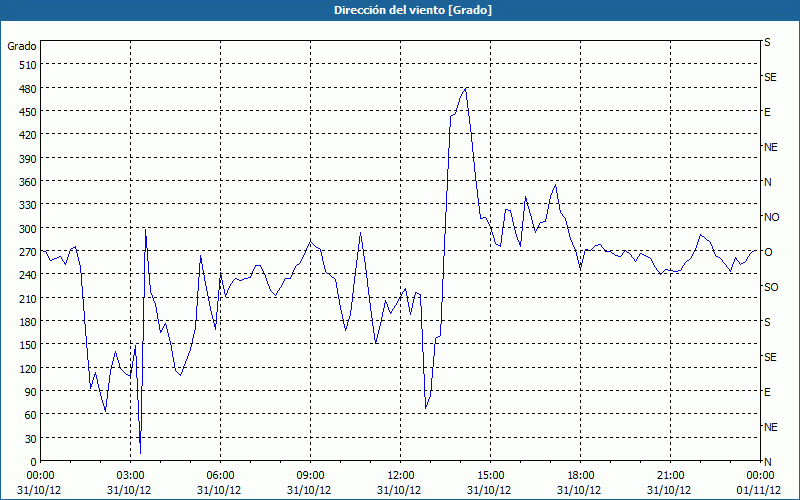Image resolution: width=800 pixels, height=500 pixels.
Task: Click the 'Grado' unit label on the left axis
Action: coord(22,46)
